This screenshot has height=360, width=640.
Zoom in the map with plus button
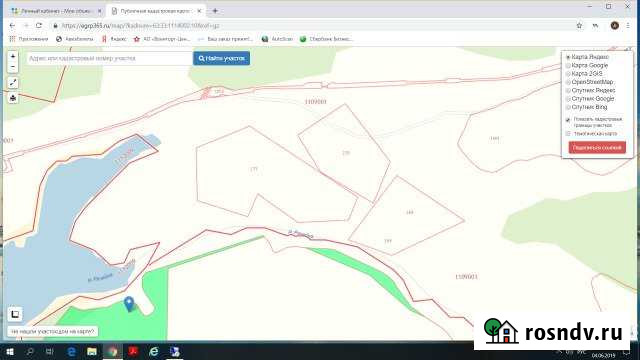pos(13,56)
